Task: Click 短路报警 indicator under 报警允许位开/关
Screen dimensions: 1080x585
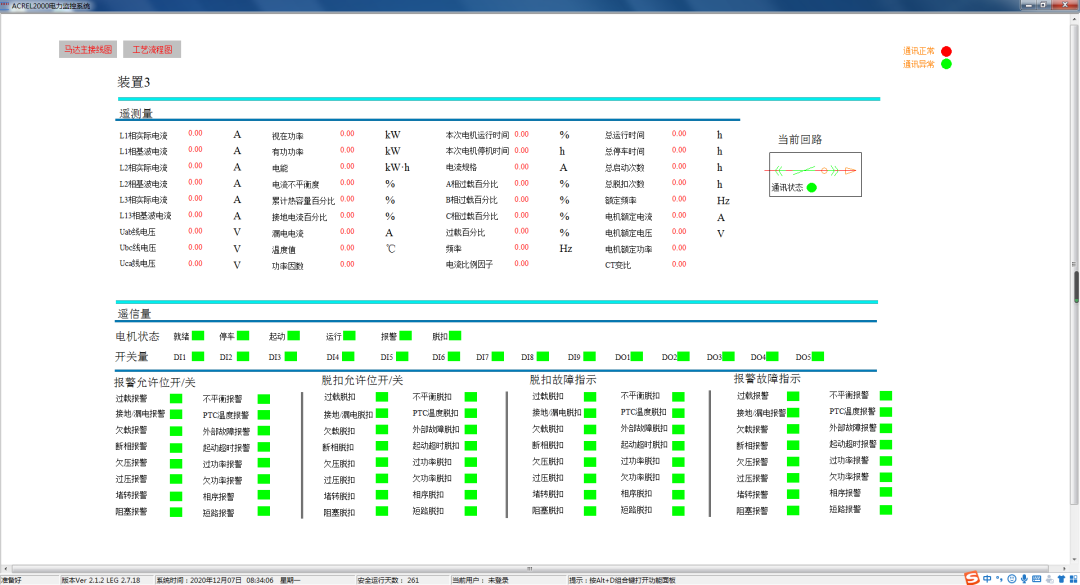Action: [x=264, y=511]
